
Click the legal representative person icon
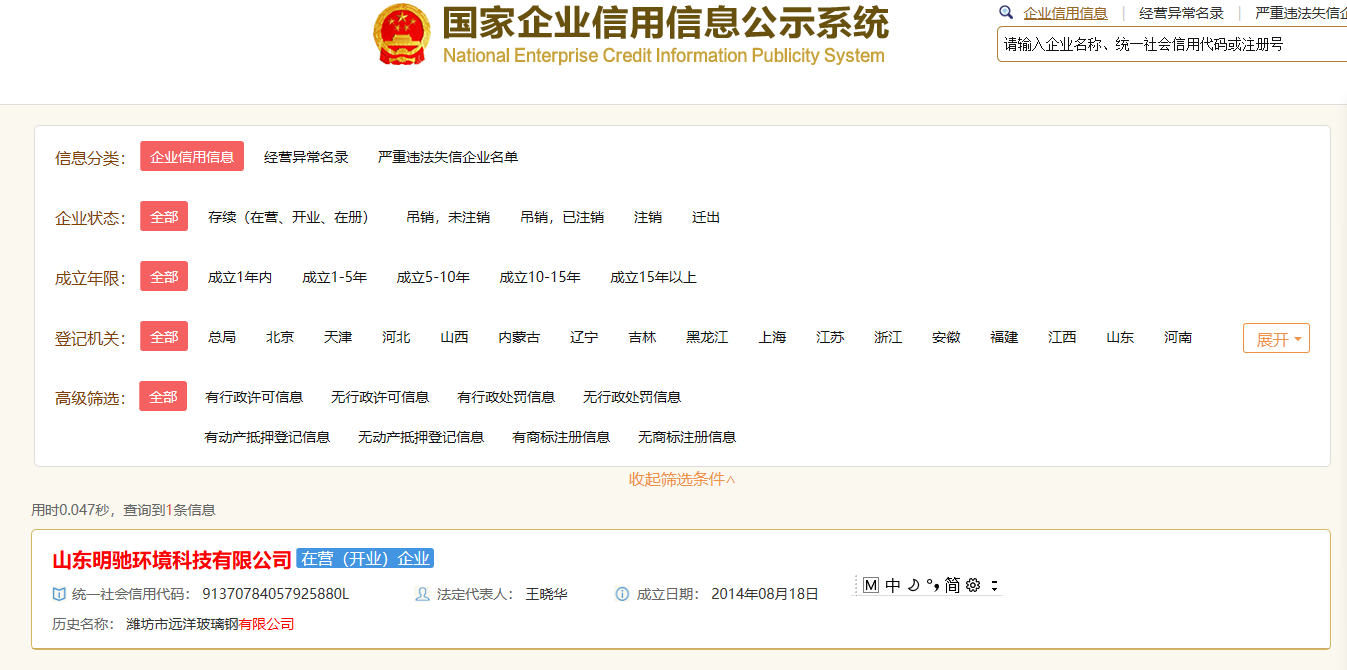click(422, 594)
